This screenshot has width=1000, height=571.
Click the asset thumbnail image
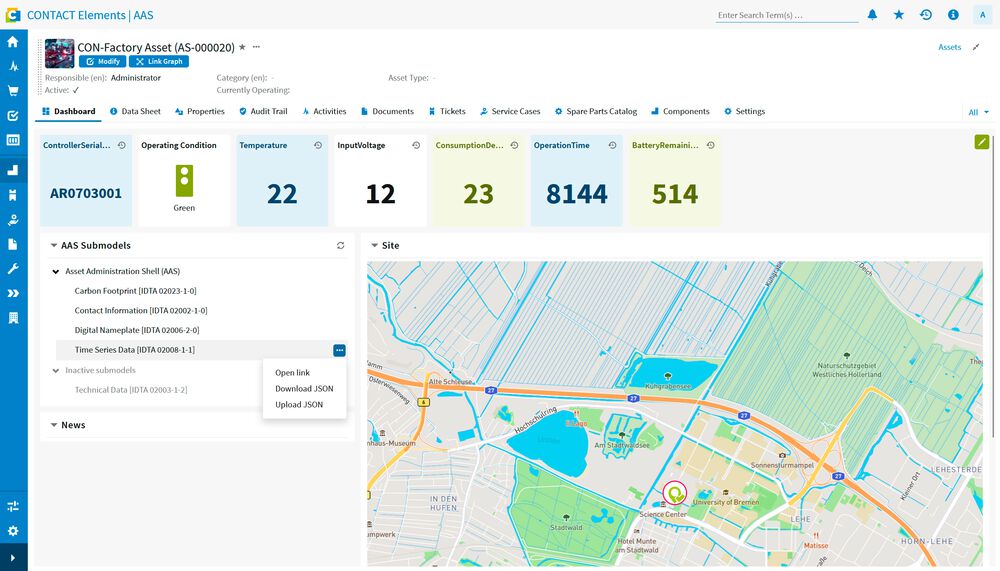(x=59, y=54)
